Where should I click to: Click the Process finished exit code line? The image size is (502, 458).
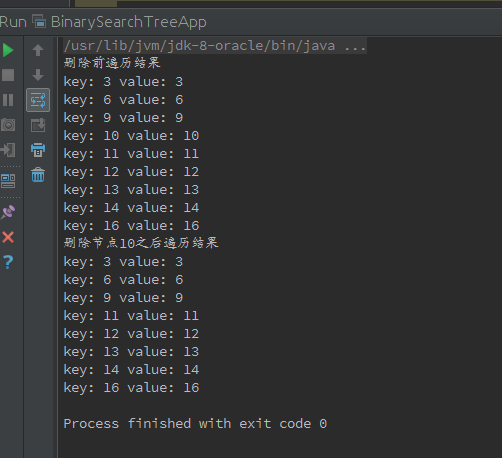pos(195,424)
